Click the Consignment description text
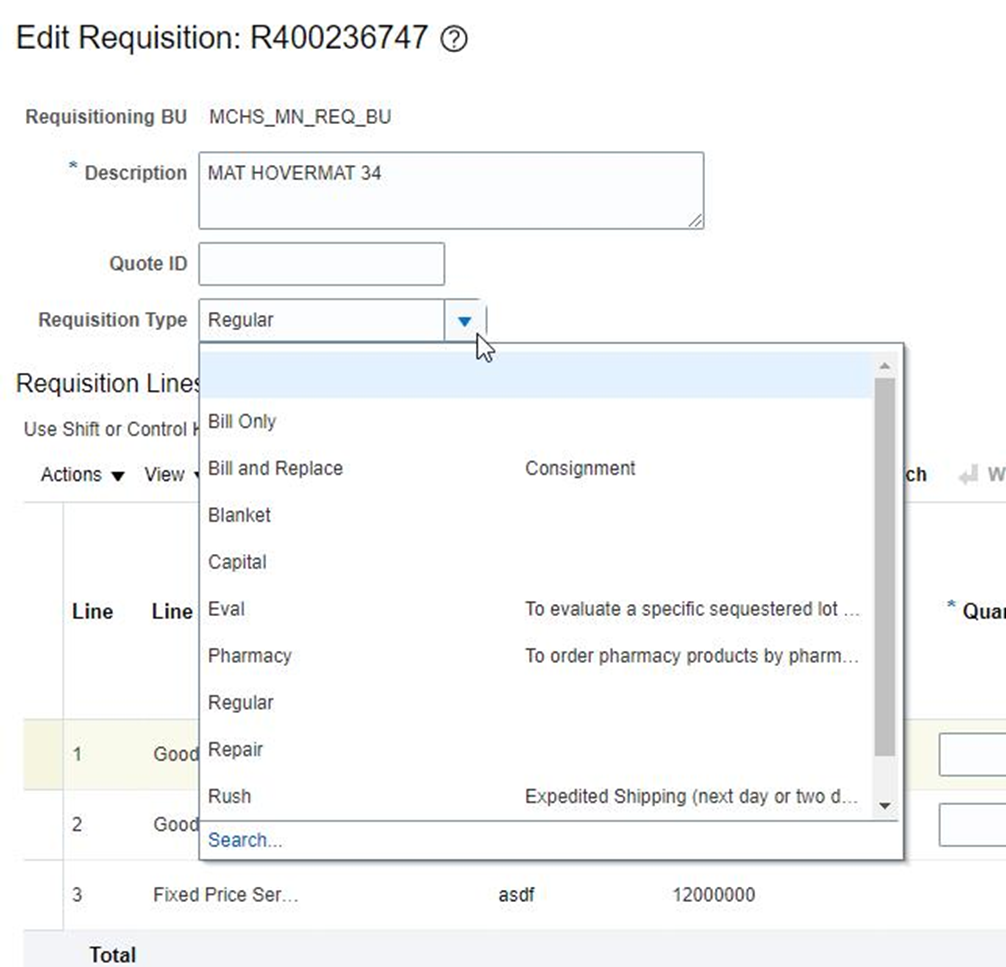 pos(580,468)
